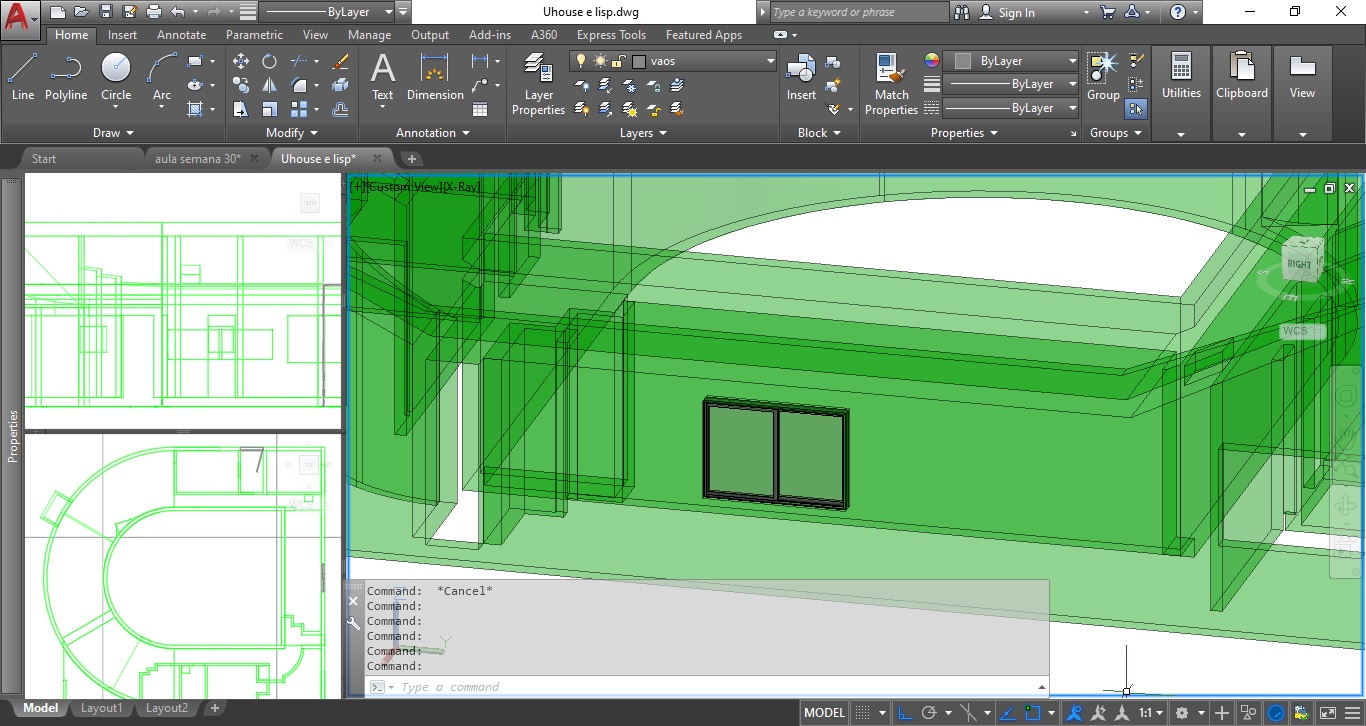Click the Stretch tool icon

pyautogui.click(x=241, y=109)
